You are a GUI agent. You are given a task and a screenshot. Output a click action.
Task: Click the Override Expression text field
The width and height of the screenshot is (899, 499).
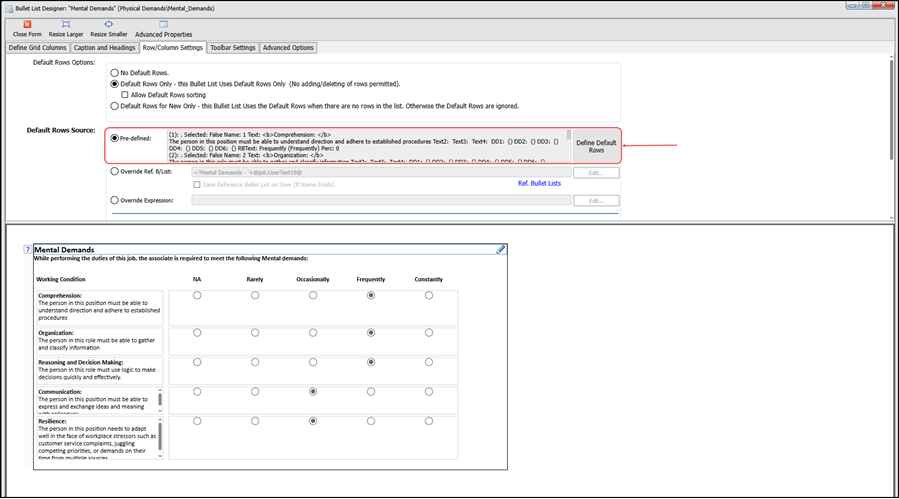pos(381,200)
